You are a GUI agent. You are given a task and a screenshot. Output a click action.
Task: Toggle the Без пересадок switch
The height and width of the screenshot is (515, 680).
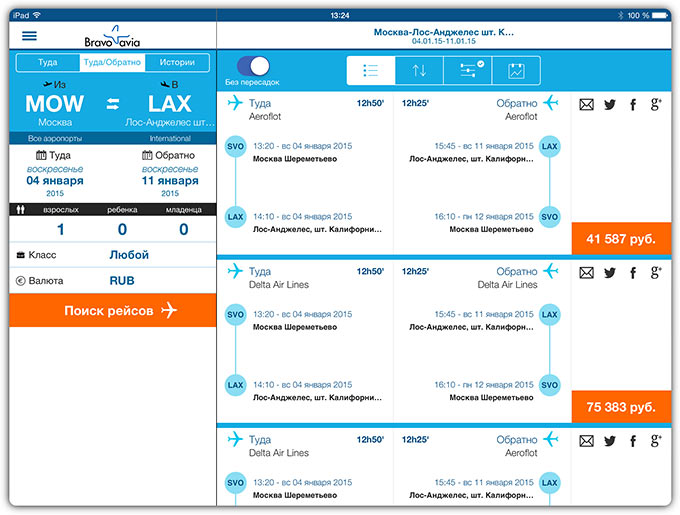[x=253, y=66]
